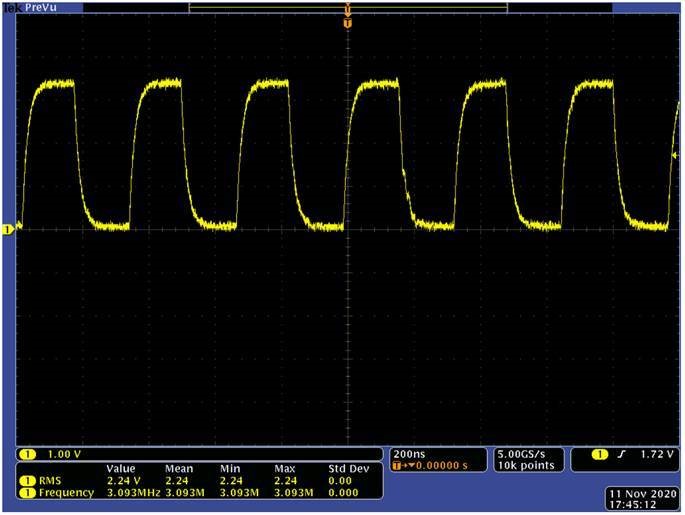
Task: Click the channel 1 ground reference marker
Action: pyautogui.click(x=6, y=230)
